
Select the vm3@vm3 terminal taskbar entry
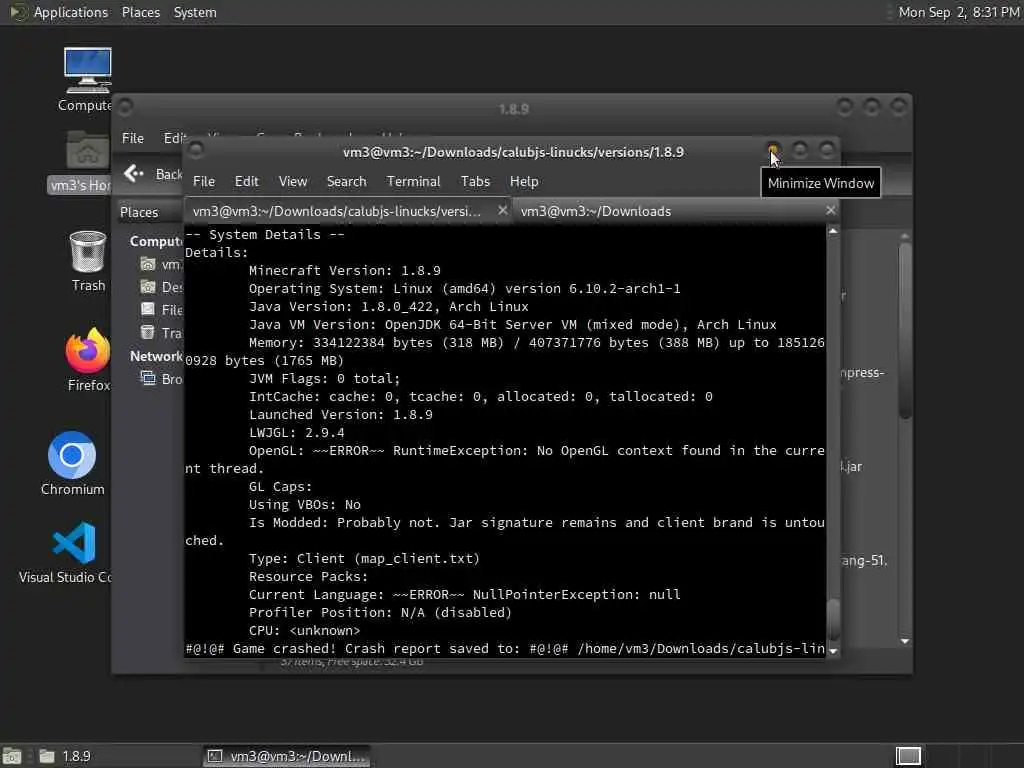click(x=286, y=756)
